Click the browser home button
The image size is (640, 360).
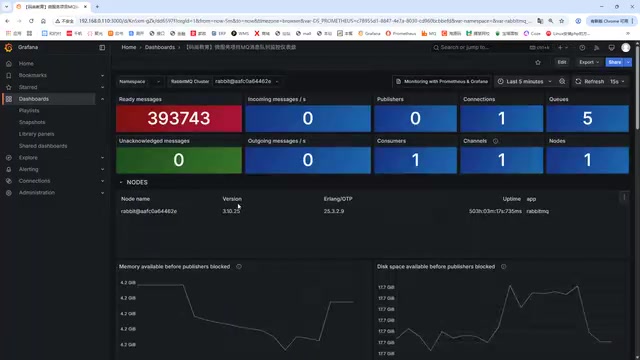[43, 21]
